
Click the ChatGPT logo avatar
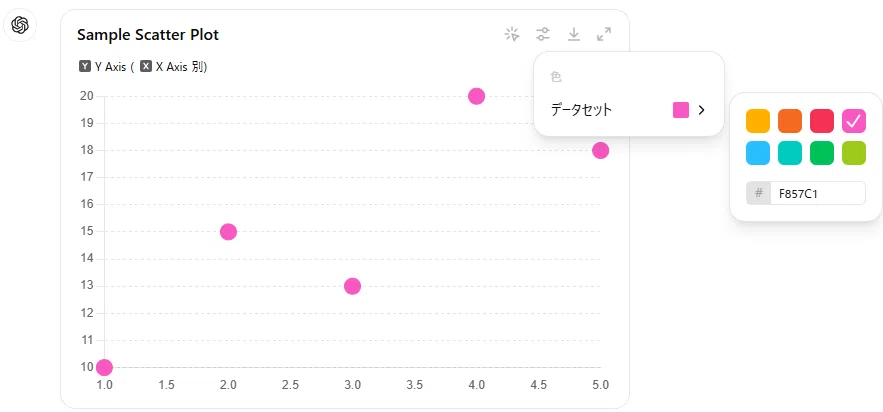[x=20, y=25]
